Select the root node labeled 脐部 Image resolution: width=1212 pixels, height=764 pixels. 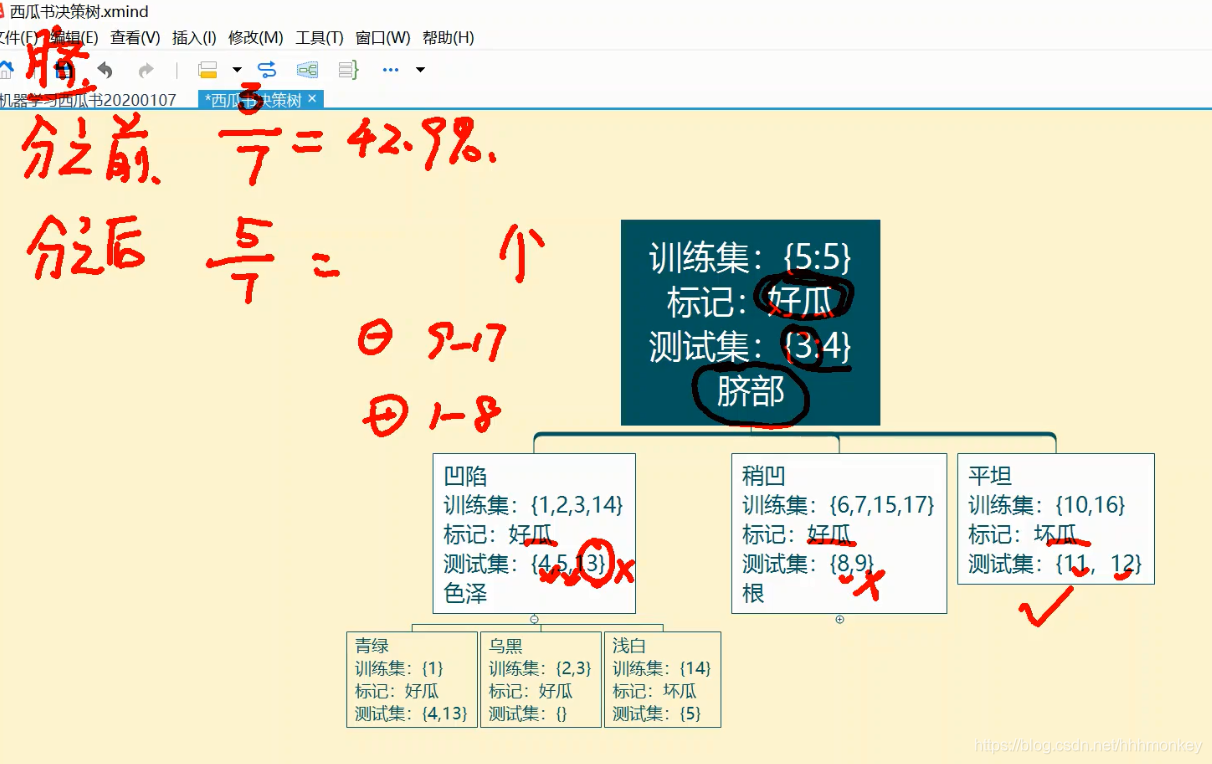[x=750, y=320]
